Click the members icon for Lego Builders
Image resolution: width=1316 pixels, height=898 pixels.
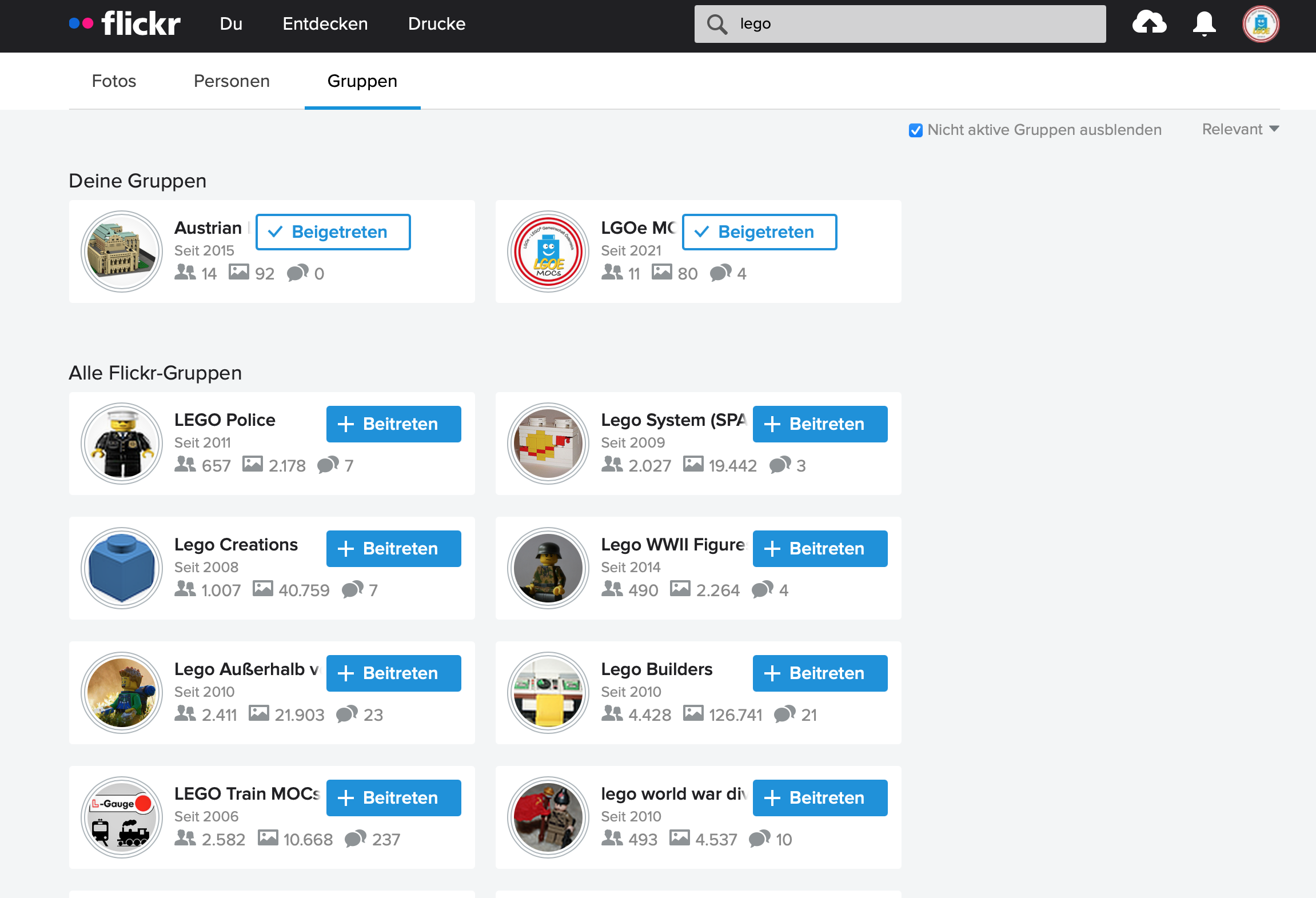click(612, 713)
